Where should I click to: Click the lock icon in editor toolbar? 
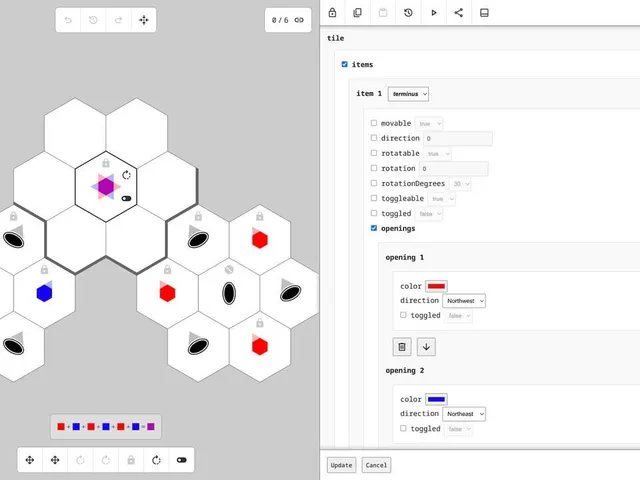coord(332,13)
